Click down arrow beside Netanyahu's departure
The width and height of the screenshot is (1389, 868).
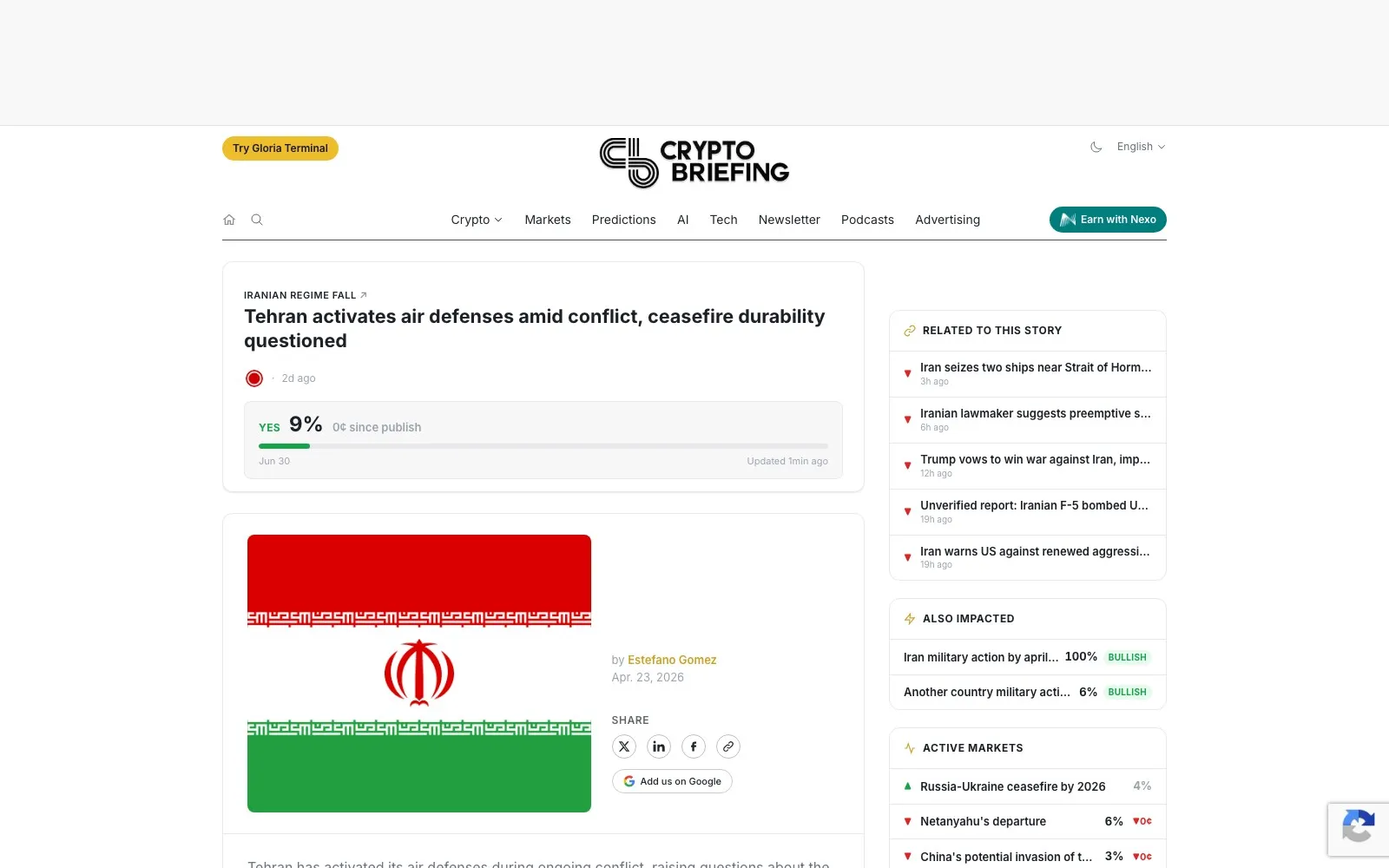pyautogui.click(x=908, y=821)
